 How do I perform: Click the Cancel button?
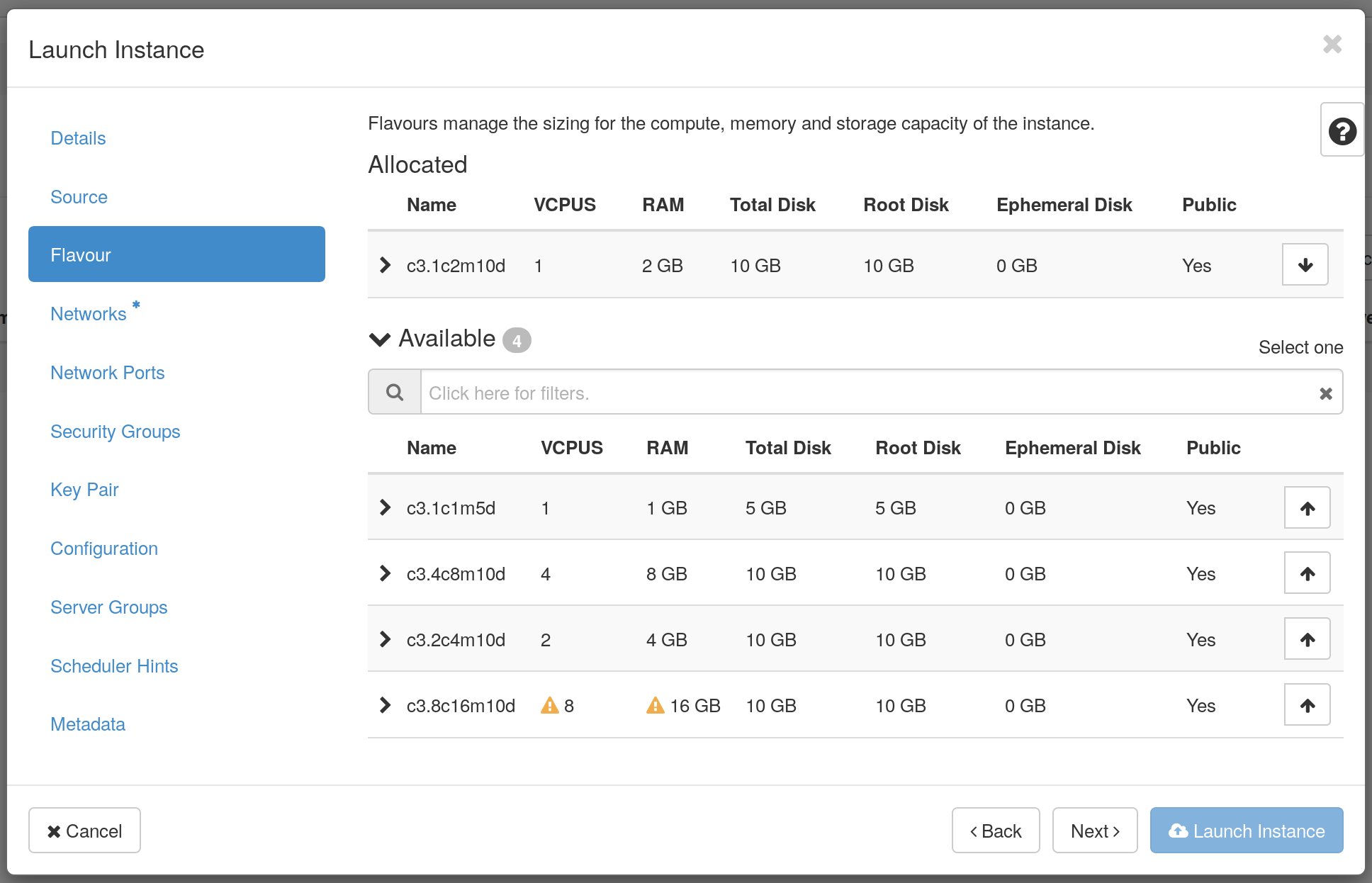pos(84,831)
